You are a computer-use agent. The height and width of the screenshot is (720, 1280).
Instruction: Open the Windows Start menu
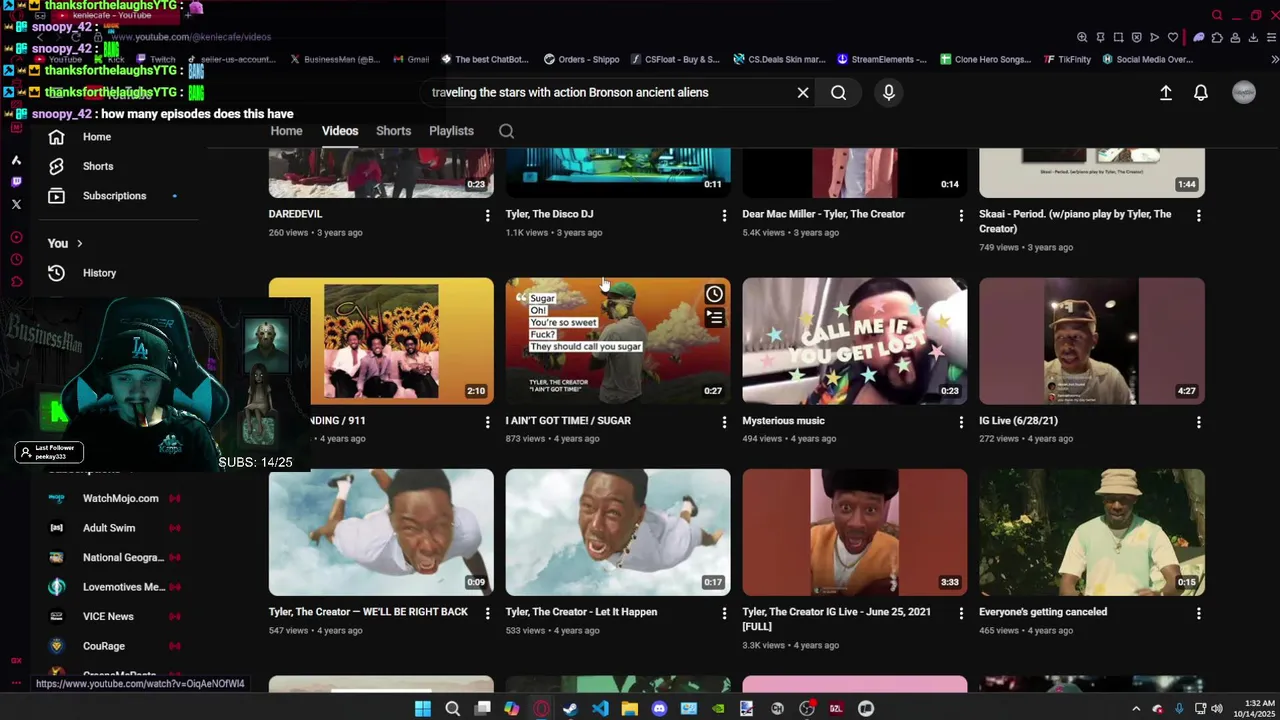coord(423,709)
